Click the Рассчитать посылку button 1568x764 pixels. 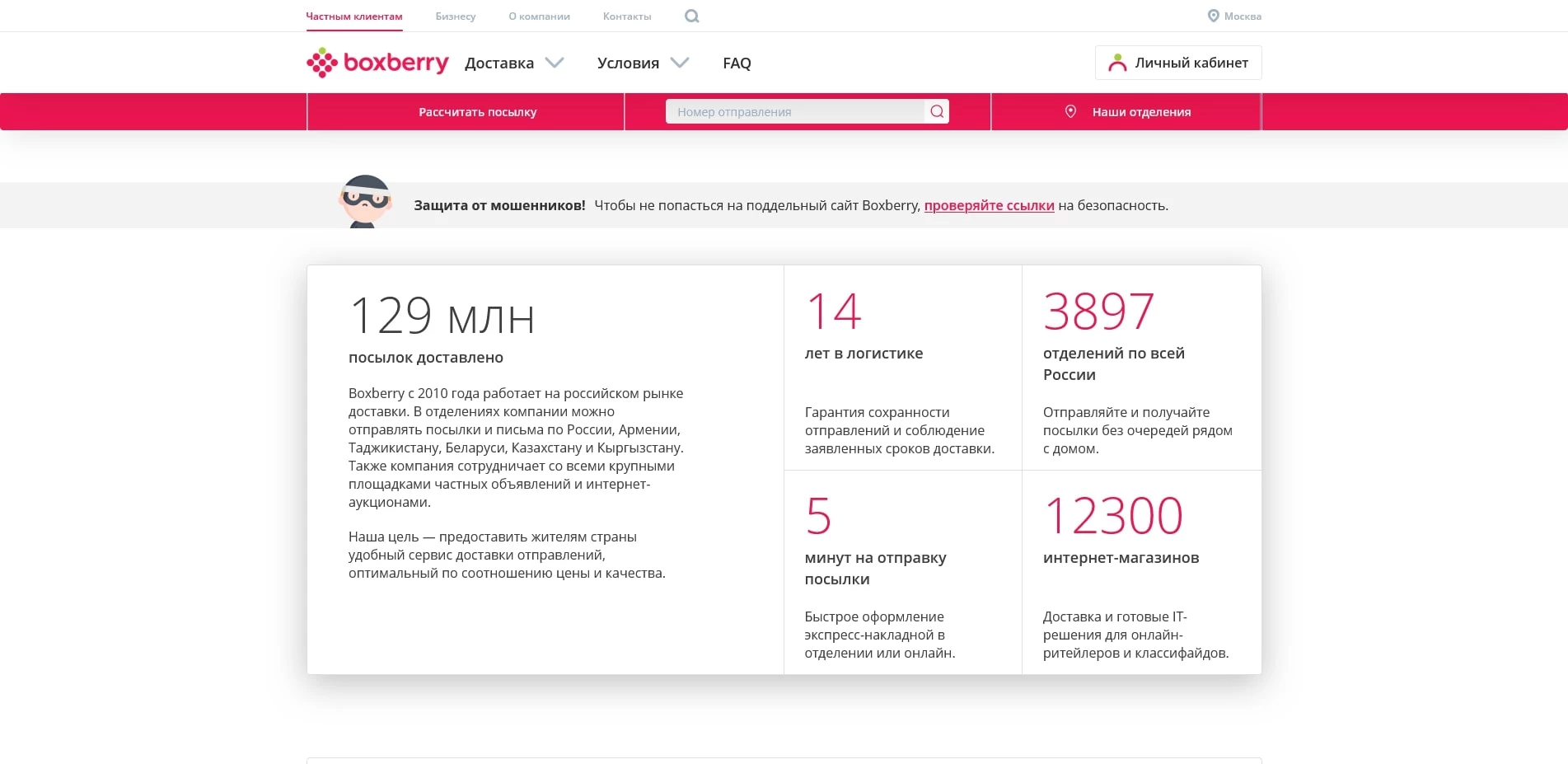477,112
